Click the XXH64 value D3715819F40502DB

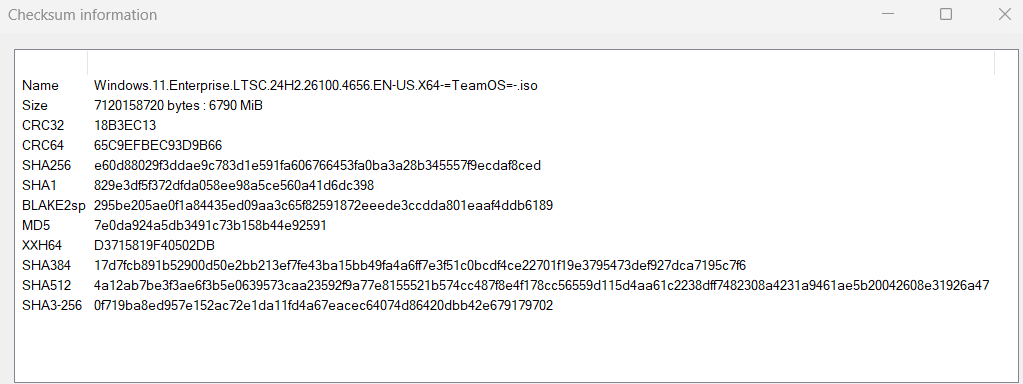click(155, 246)
